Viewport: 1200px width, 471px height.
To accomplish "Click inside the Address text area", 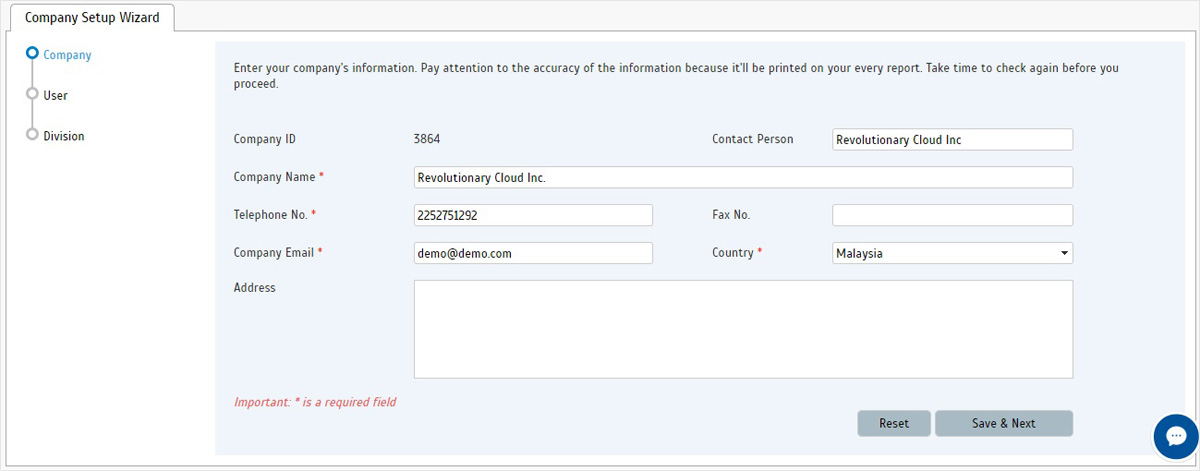I will 743,329.
